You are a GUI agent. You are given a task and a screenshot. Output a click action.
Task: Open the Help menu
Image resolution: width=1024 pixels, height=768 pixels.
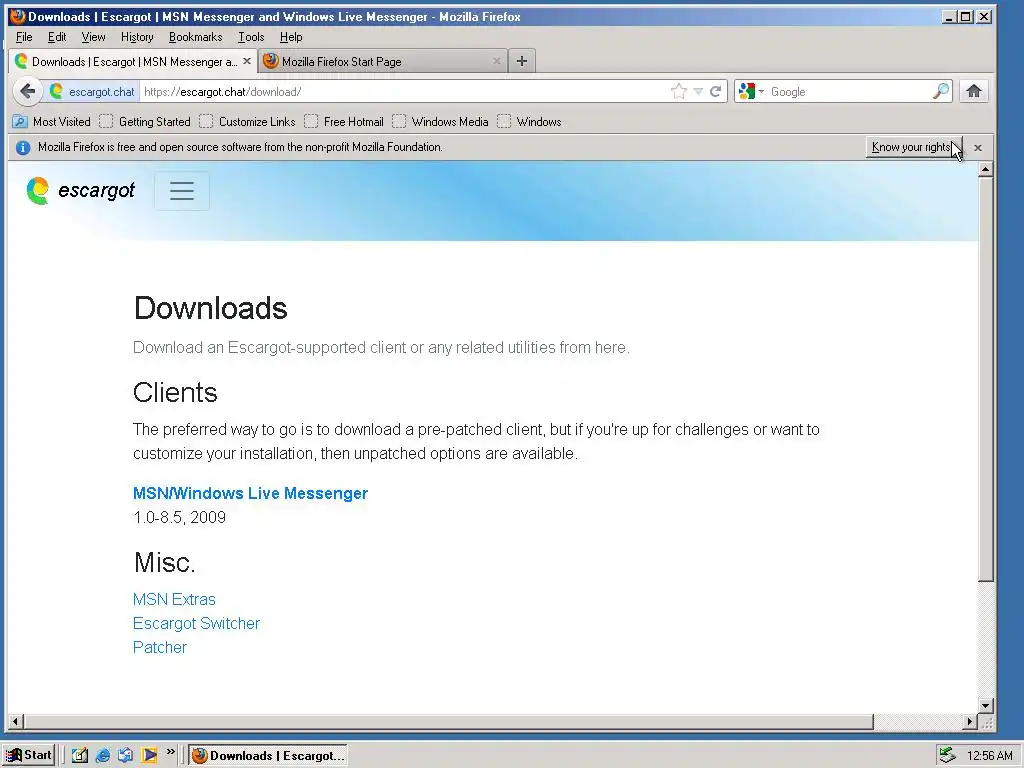click(291, 37)
